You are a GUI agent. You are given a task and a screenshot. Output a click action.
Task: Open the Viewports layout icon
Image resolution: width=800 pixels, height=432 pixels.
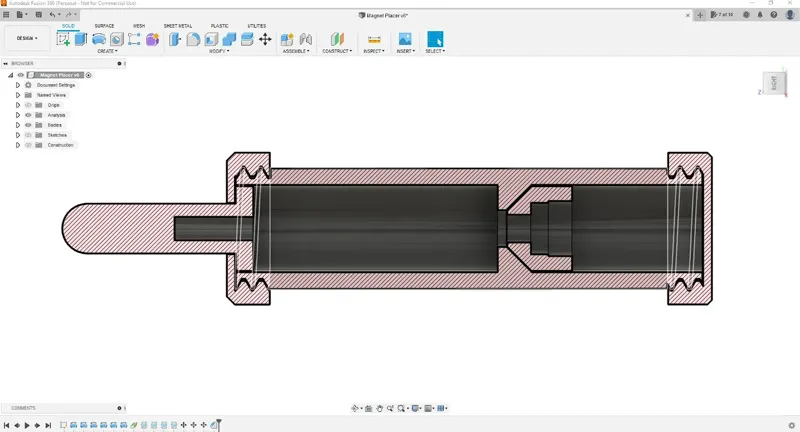[x=441, y=409]
